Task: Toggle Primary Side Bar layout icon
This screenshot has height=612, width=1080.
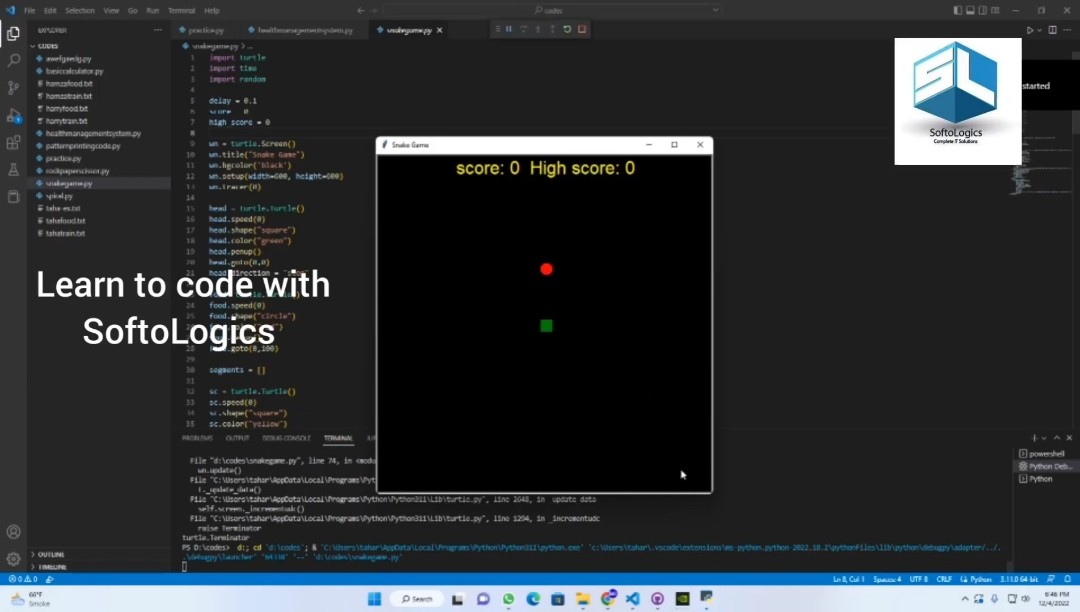Action: pyautogui.click(x=957, y=10)
